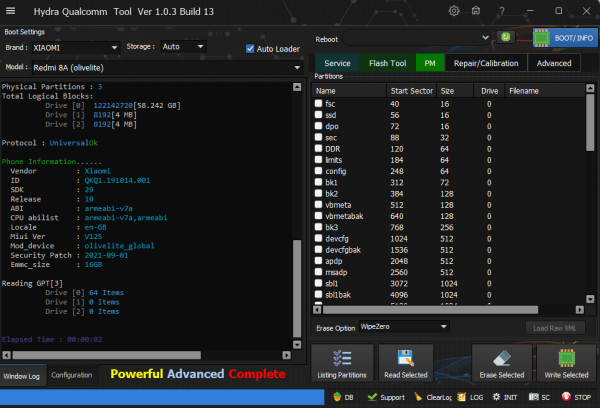Open the Reboot dropdown
Image resolution: width=600 pixels, height=408 pixels.
[x=416, y=38]
